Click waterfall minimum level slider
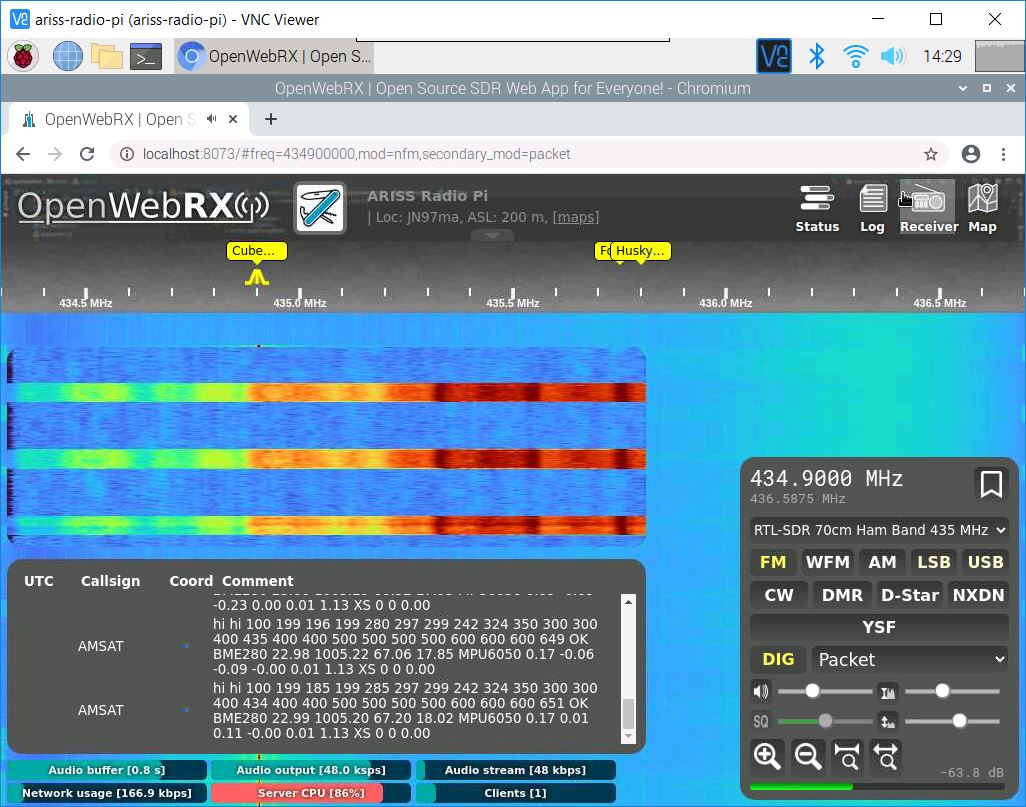This screenshot has height=807, width=1026. point(952,721)
